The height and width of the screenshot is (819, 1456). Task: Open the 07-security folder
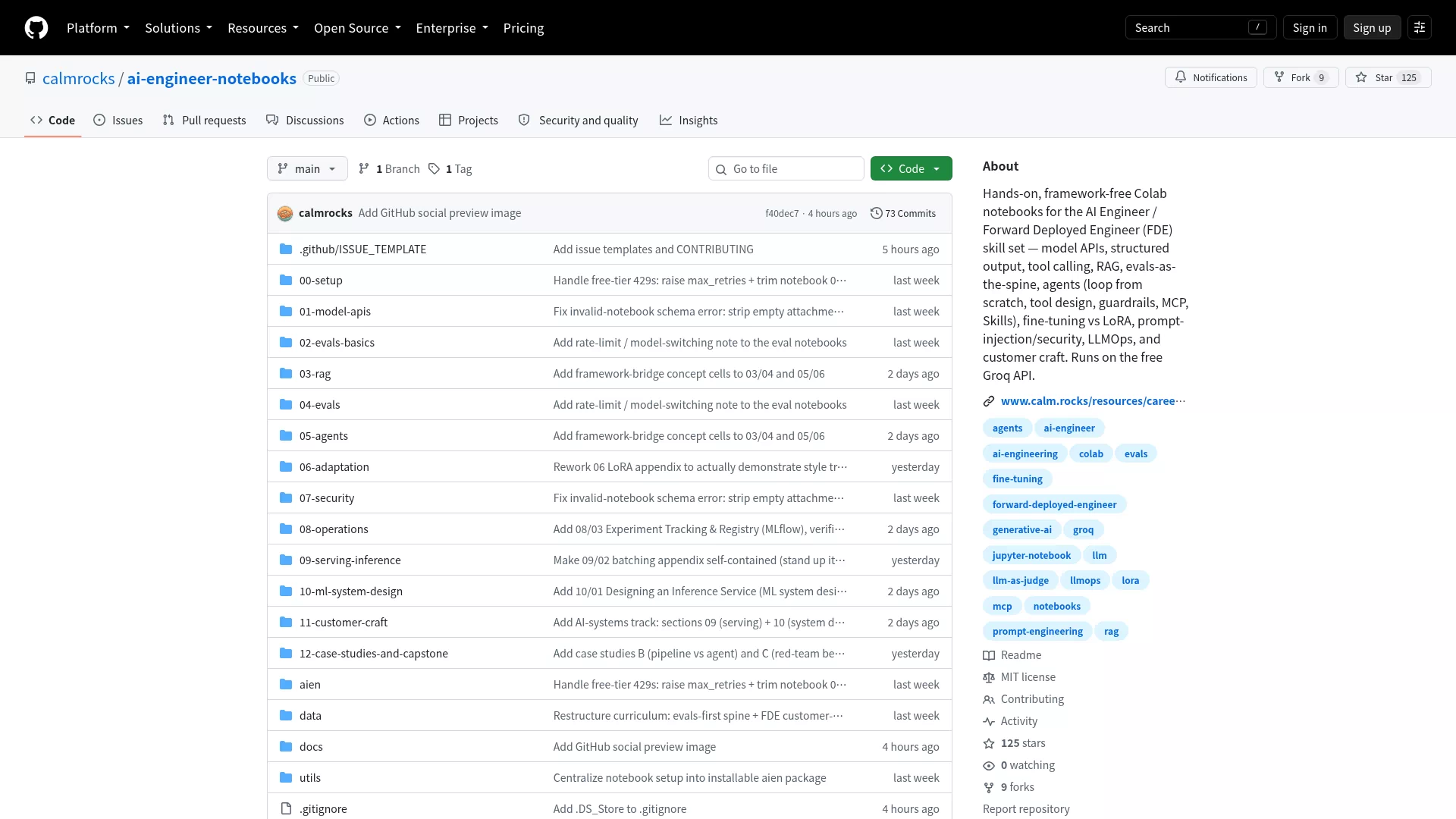[x=327, y=498]
